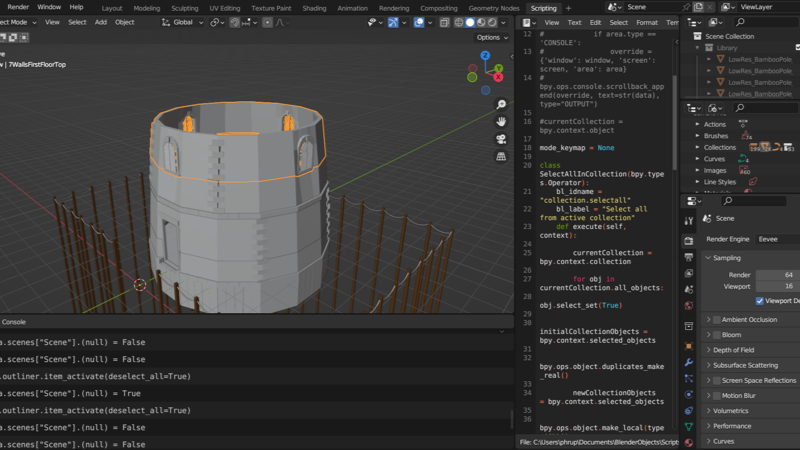This screenshot has height=450, width=800.
Task: Enable the Bloom checkbox
Action: coord(717,335)
